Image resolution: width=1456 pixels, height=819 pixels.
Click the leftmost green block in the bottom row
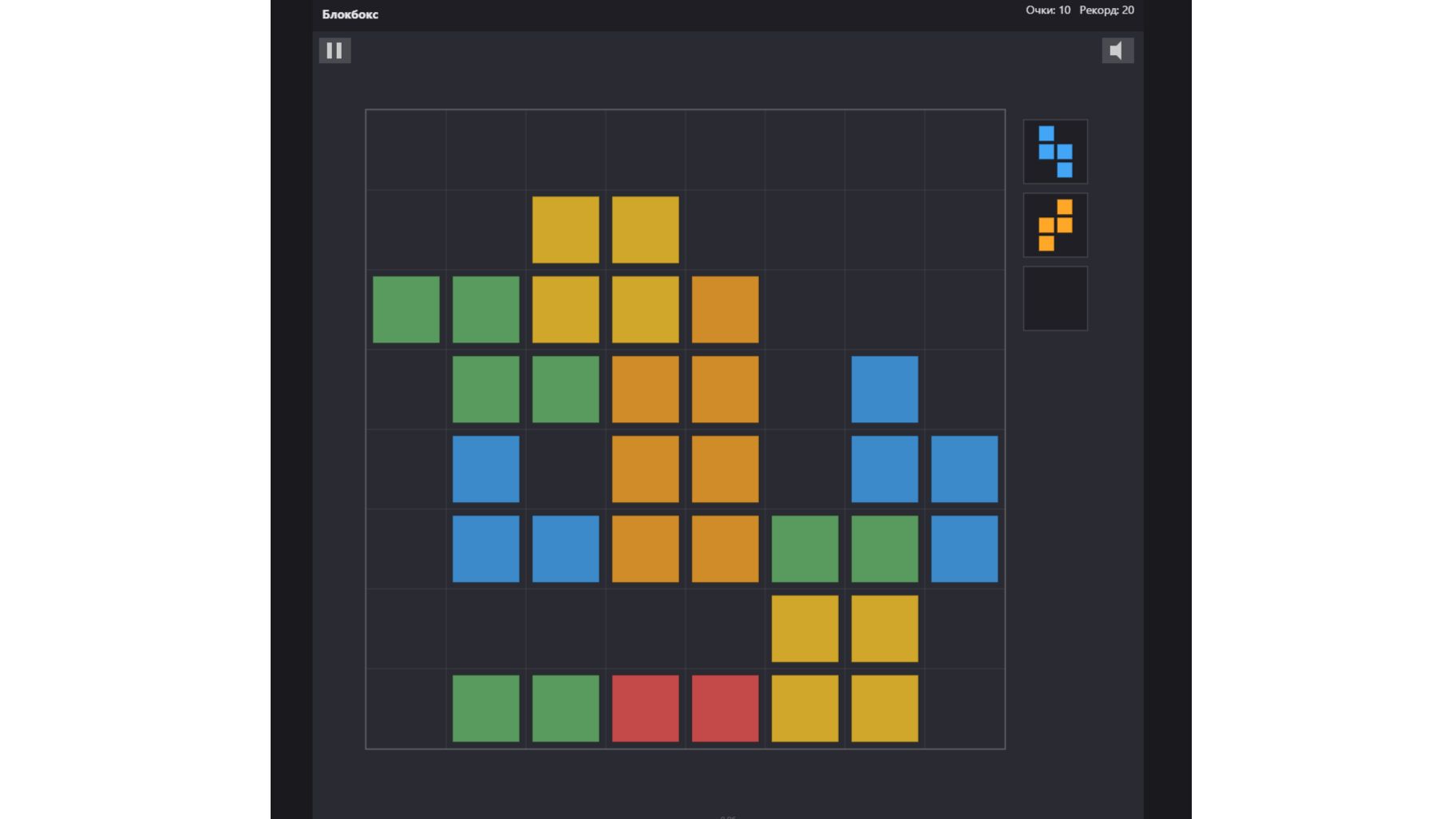(485, 708)
